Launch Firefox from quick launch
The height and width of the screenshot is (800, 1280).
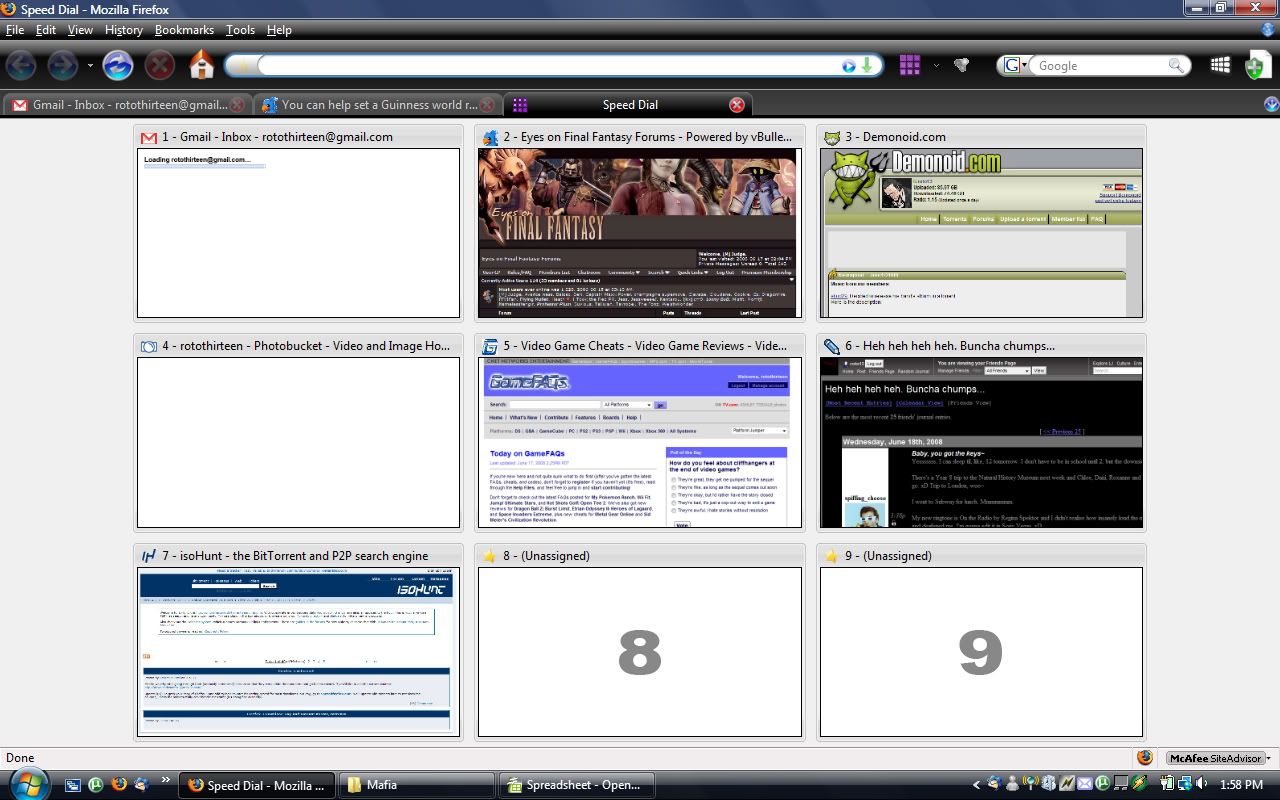pyautogui.click(x=119, y=785)
